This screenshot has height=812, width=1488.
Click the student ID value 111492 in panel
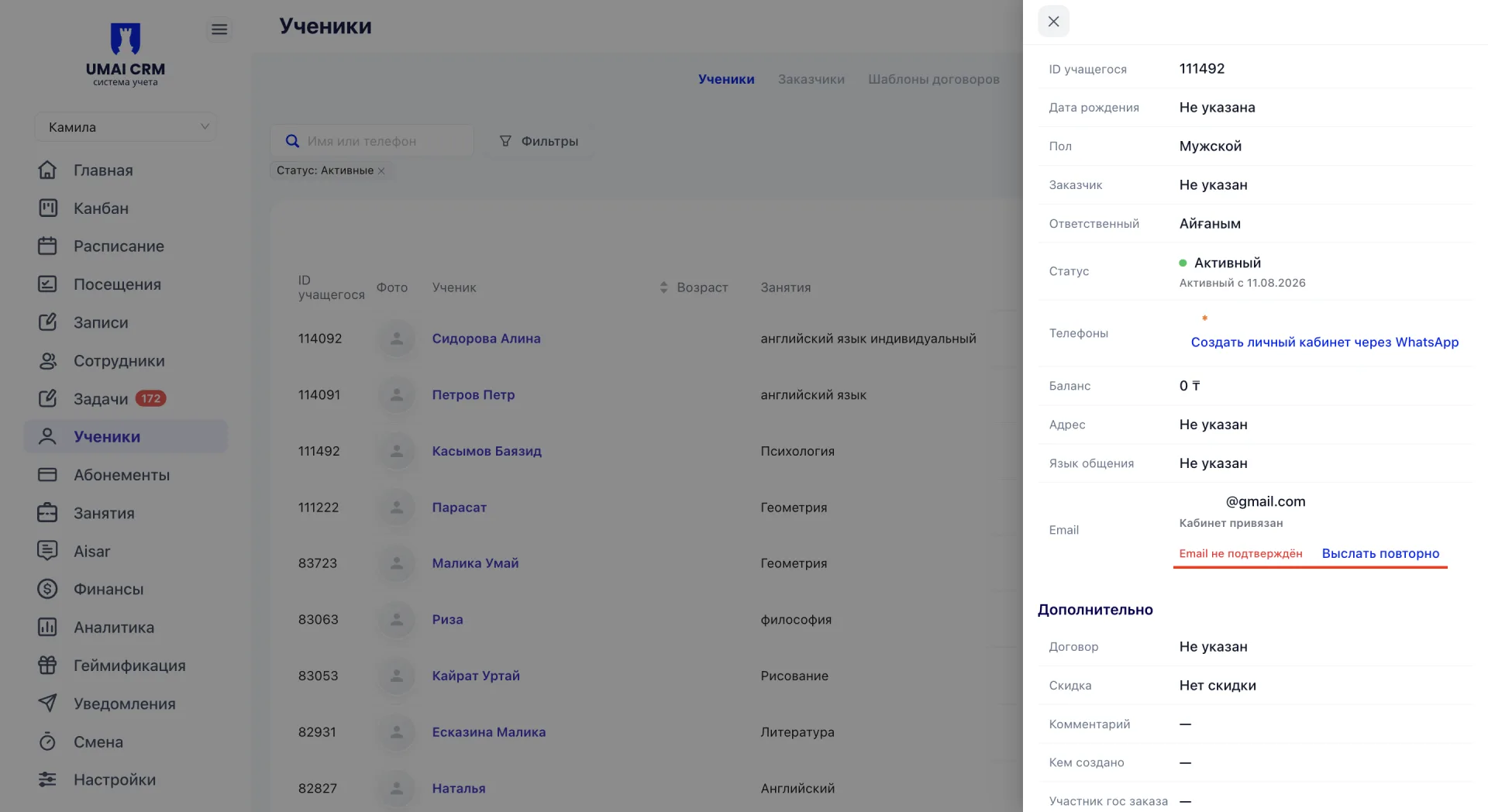coord(1202,68)
